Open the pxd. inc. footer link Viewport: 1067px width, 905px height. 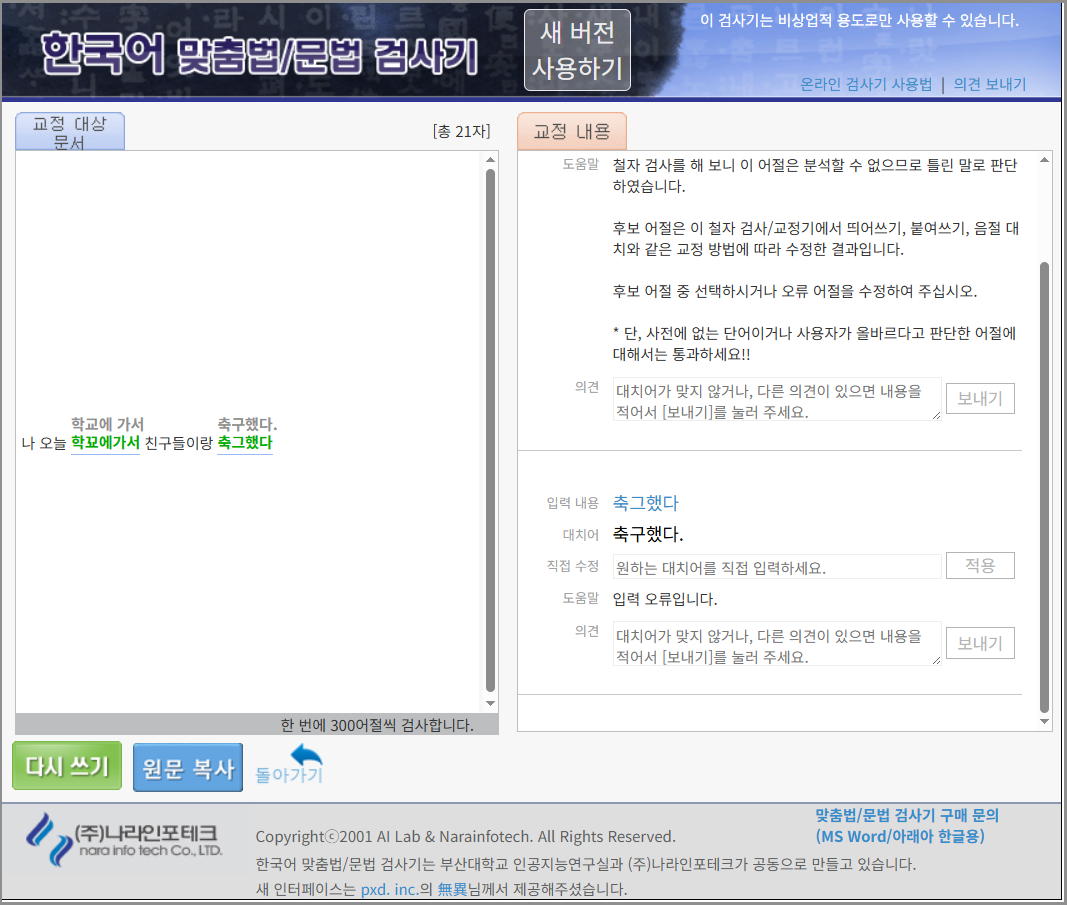click(x=389, y=889)
